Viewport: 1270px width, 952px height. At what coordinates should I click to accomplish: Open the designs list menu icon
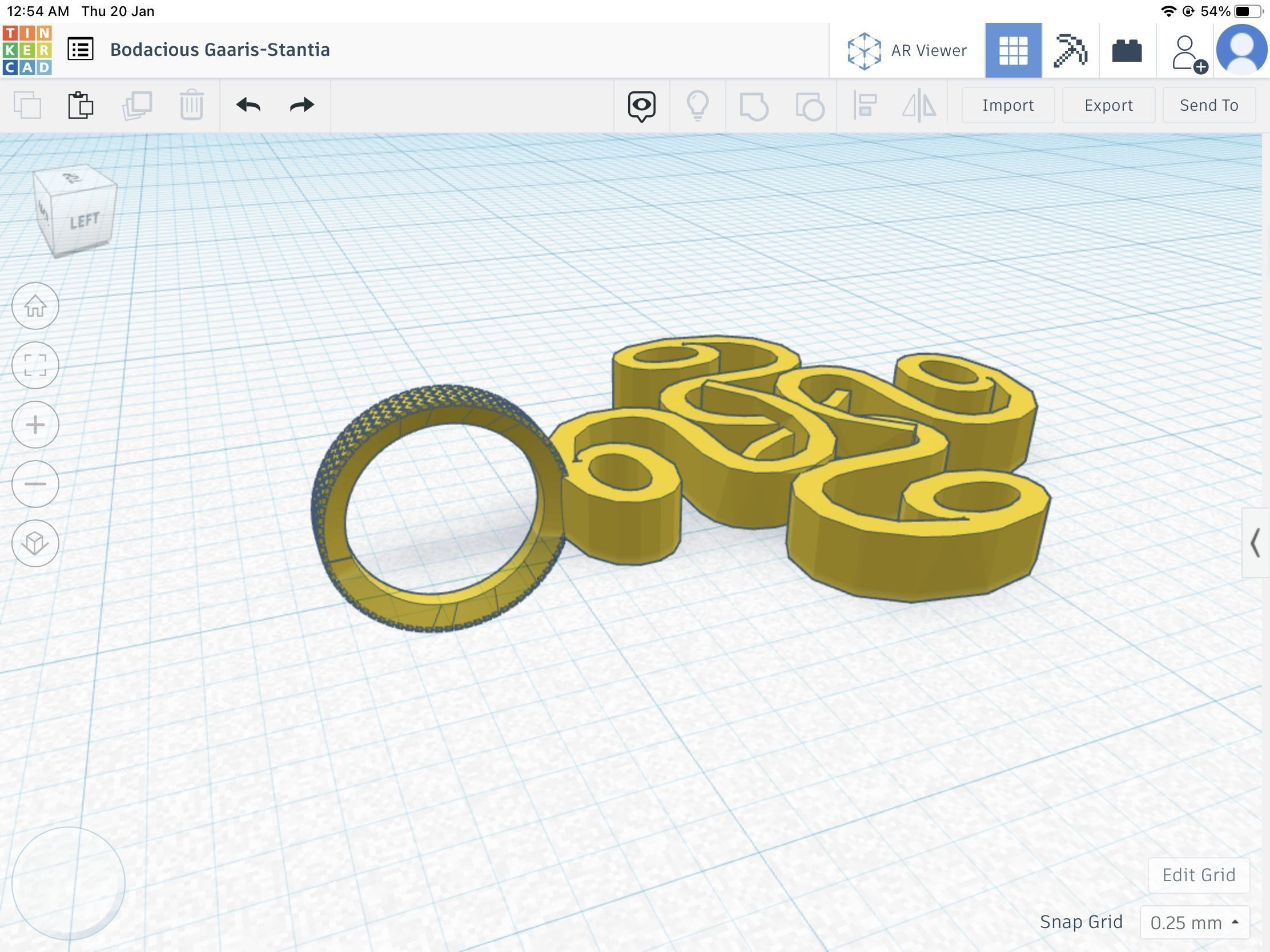tap(81, 49)
